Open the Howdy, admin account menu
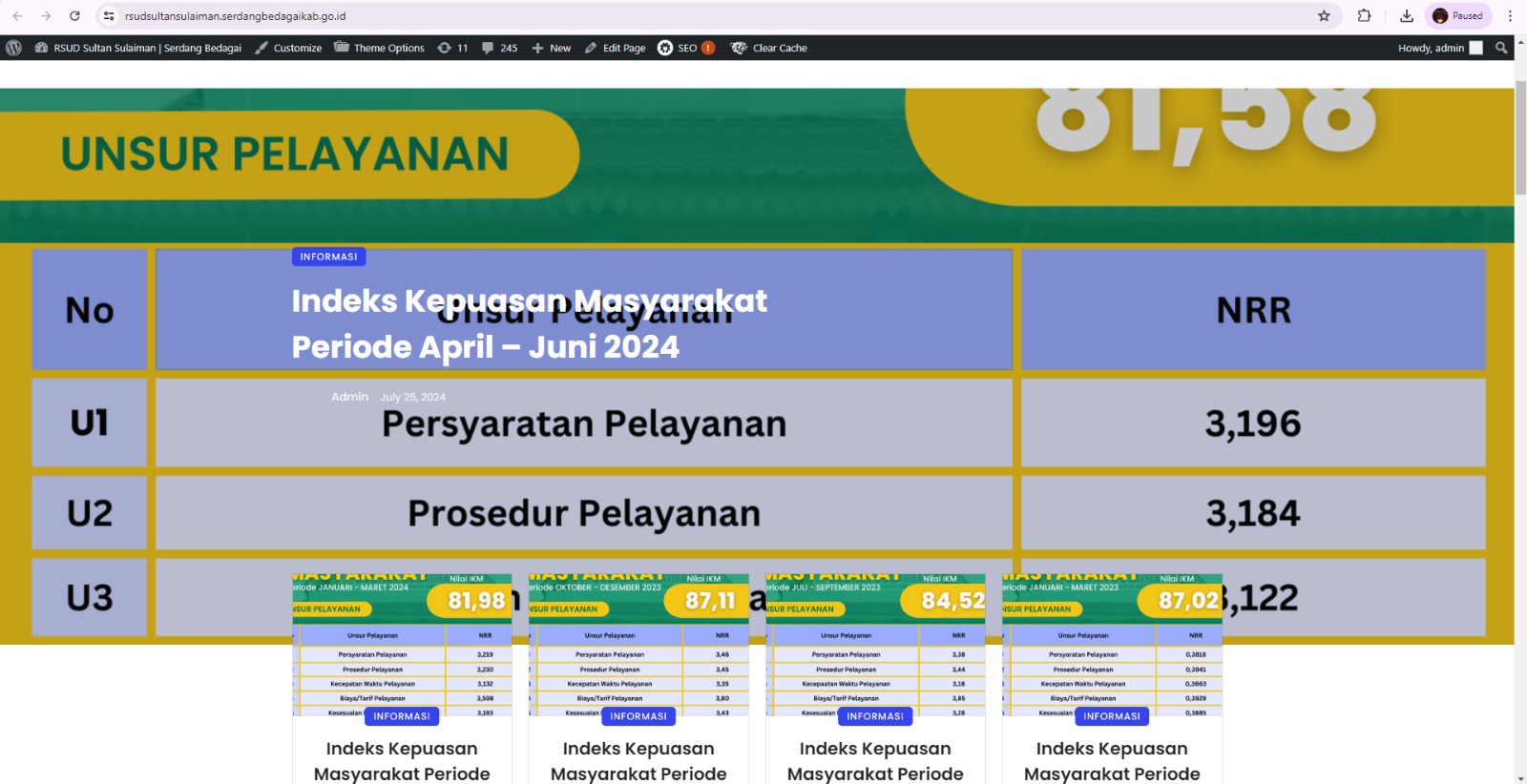1527x784 pixels. (x=1439, y=48)
